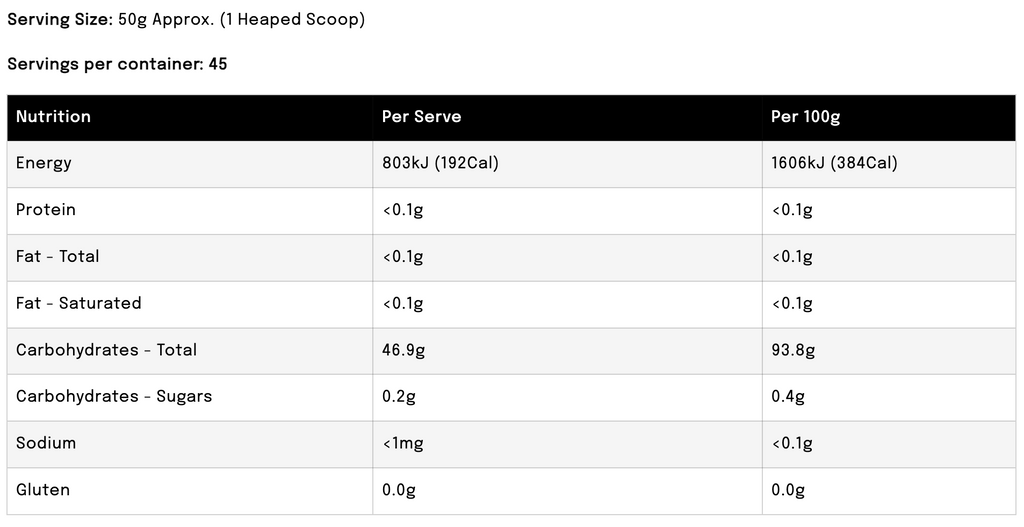This screenshot has height=527, width=1024.
Task: Click the Per Serve column header
Action: tap(421, 117)
